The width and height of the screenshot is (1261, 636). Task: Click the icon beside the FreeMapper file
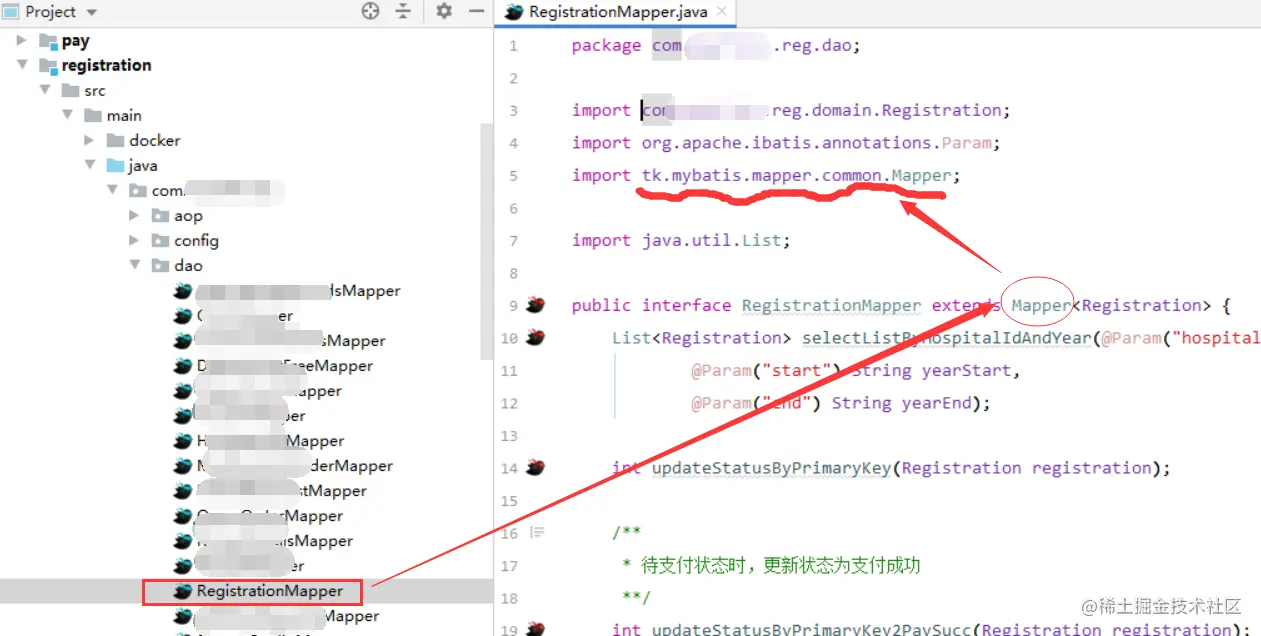pos(182,366)
